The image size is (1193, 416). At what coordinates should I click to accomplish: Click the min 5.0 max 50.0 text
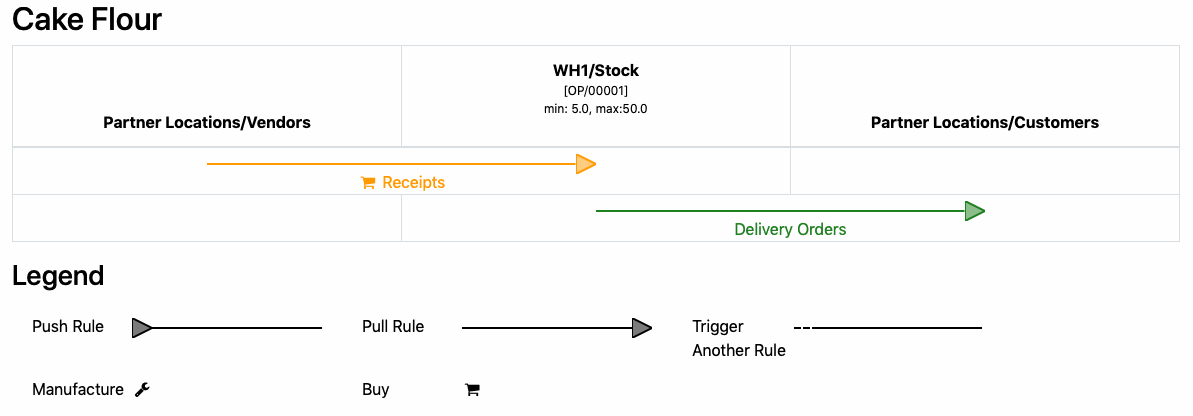coord(596,109)
